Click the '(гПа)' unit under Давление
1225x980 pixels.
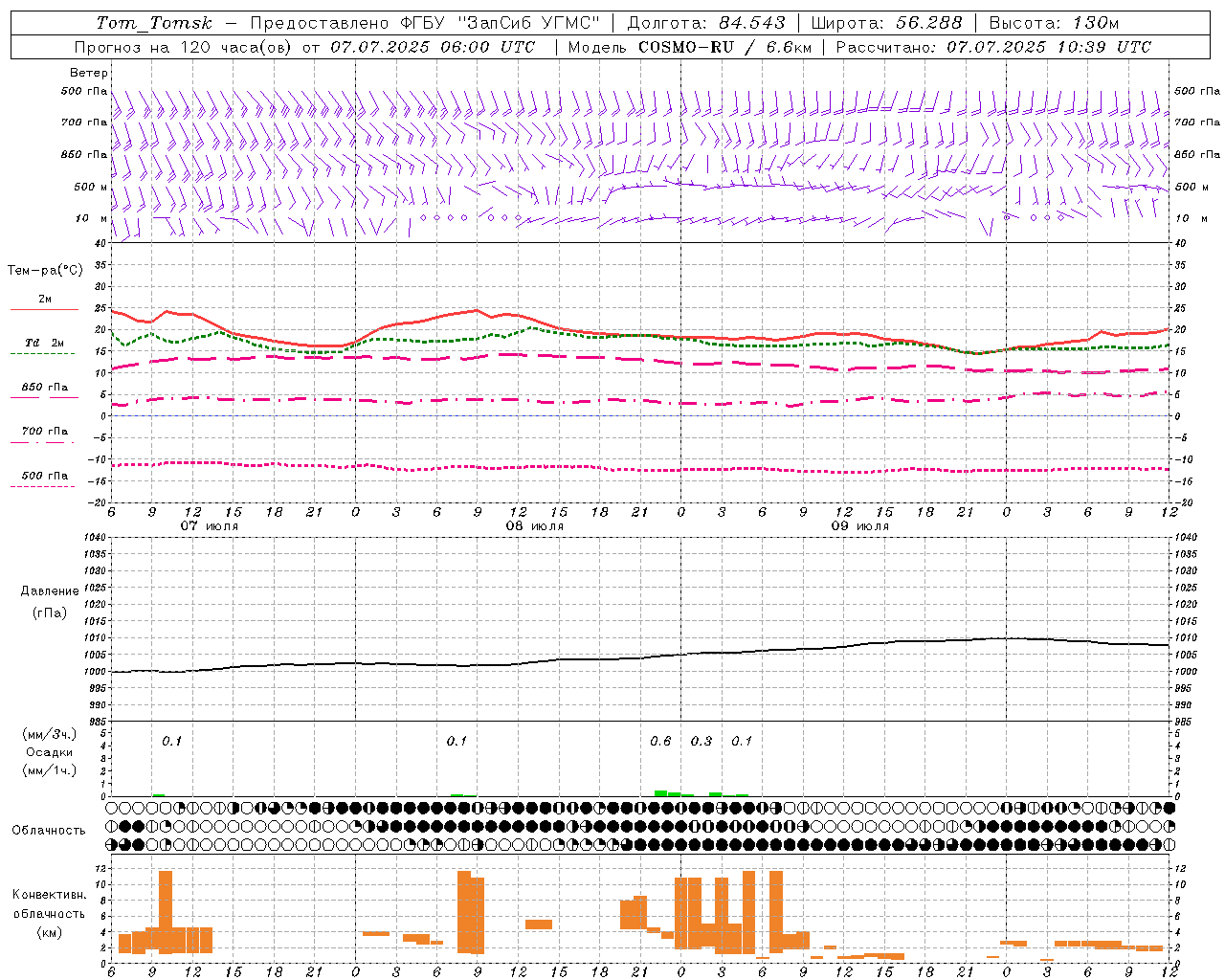pos(50,613)
